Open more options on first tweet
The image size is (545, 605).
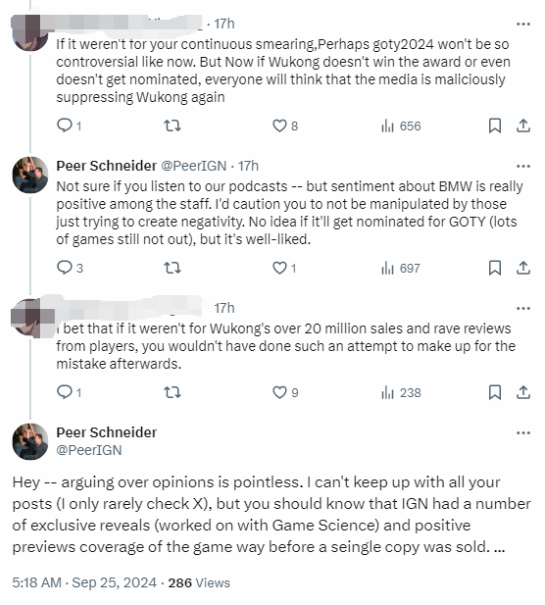click(523, 24)
